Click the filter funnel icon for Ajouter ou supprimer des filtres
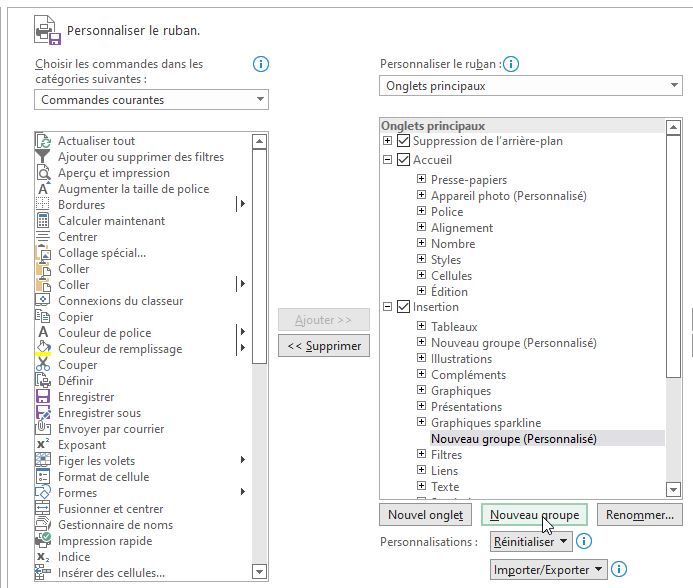Viewport: 693px width, 588px height. (x=43, y=157)
